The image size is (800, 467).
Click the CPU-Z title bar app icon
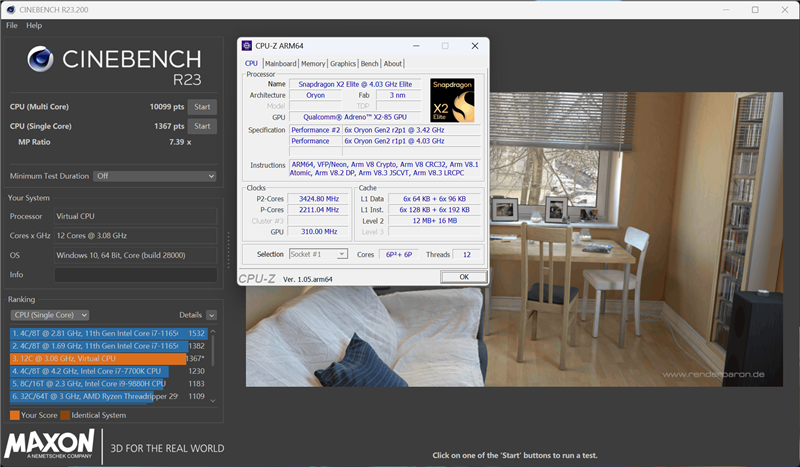click(x=247, y=46)
